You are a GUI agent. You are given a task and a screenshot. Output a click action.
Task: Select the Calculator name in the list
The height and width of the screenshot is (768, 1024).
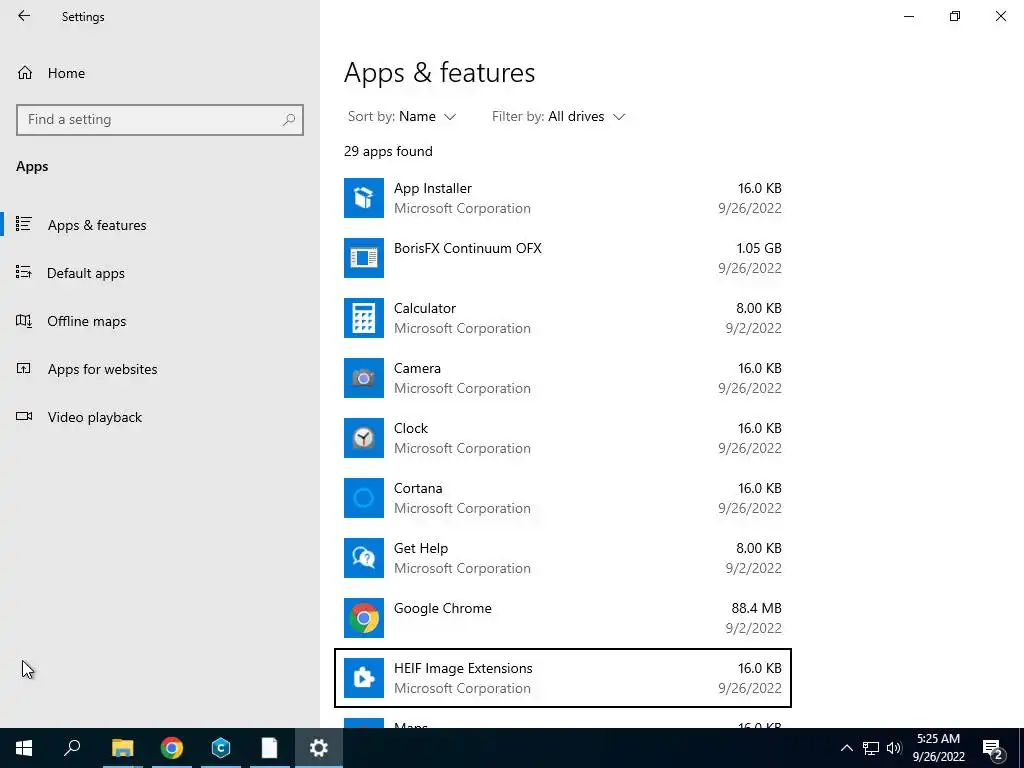pos(424,308)
